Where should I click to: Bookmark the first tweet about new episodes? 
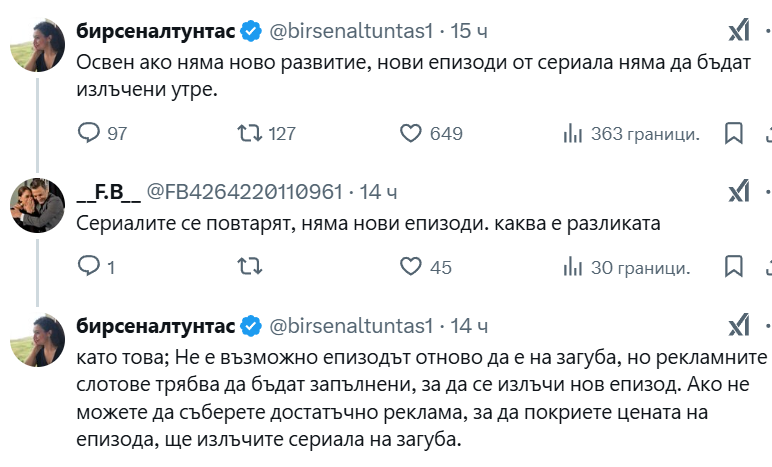(733, 133)
